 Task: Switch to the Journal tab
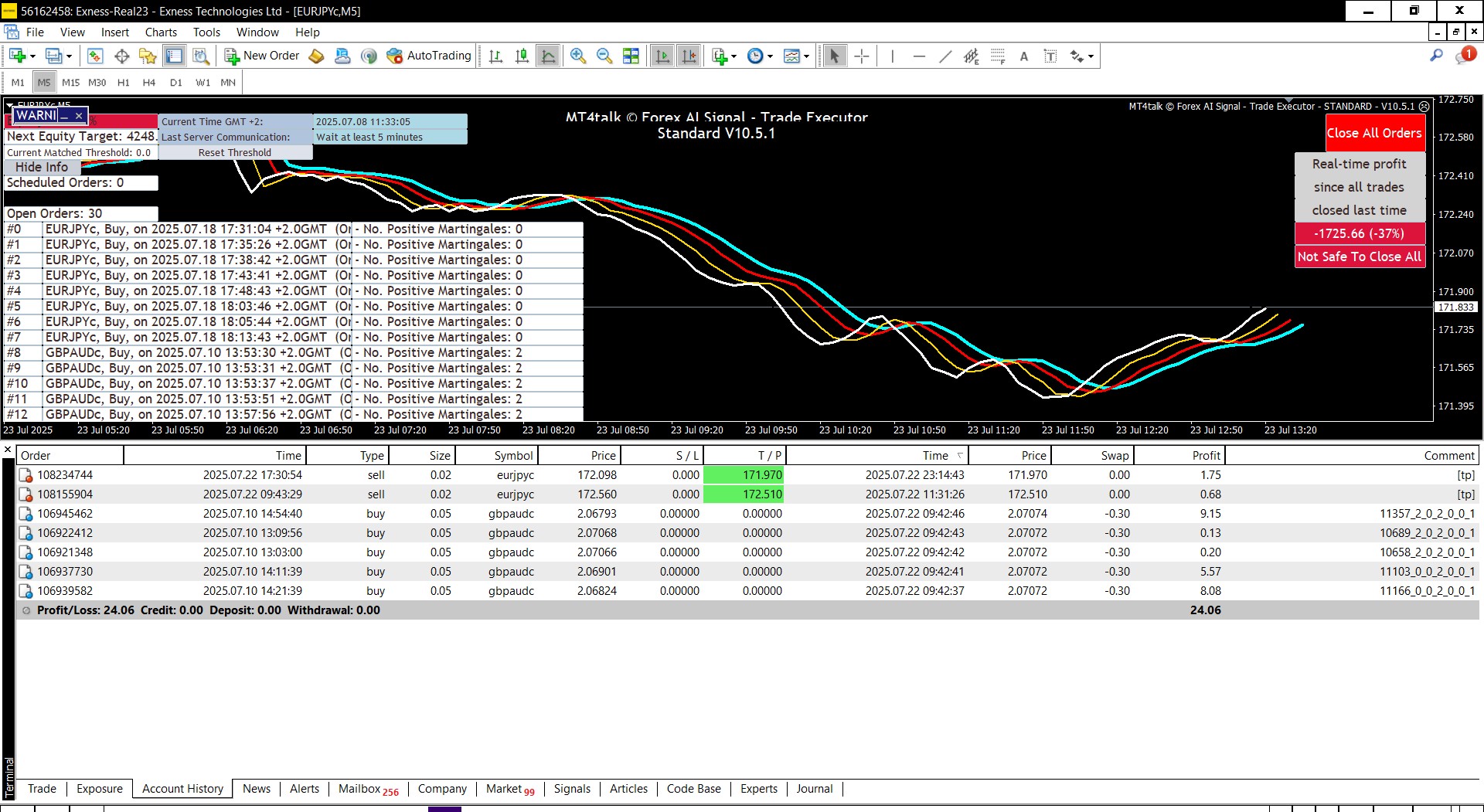(x=814, y=789)
